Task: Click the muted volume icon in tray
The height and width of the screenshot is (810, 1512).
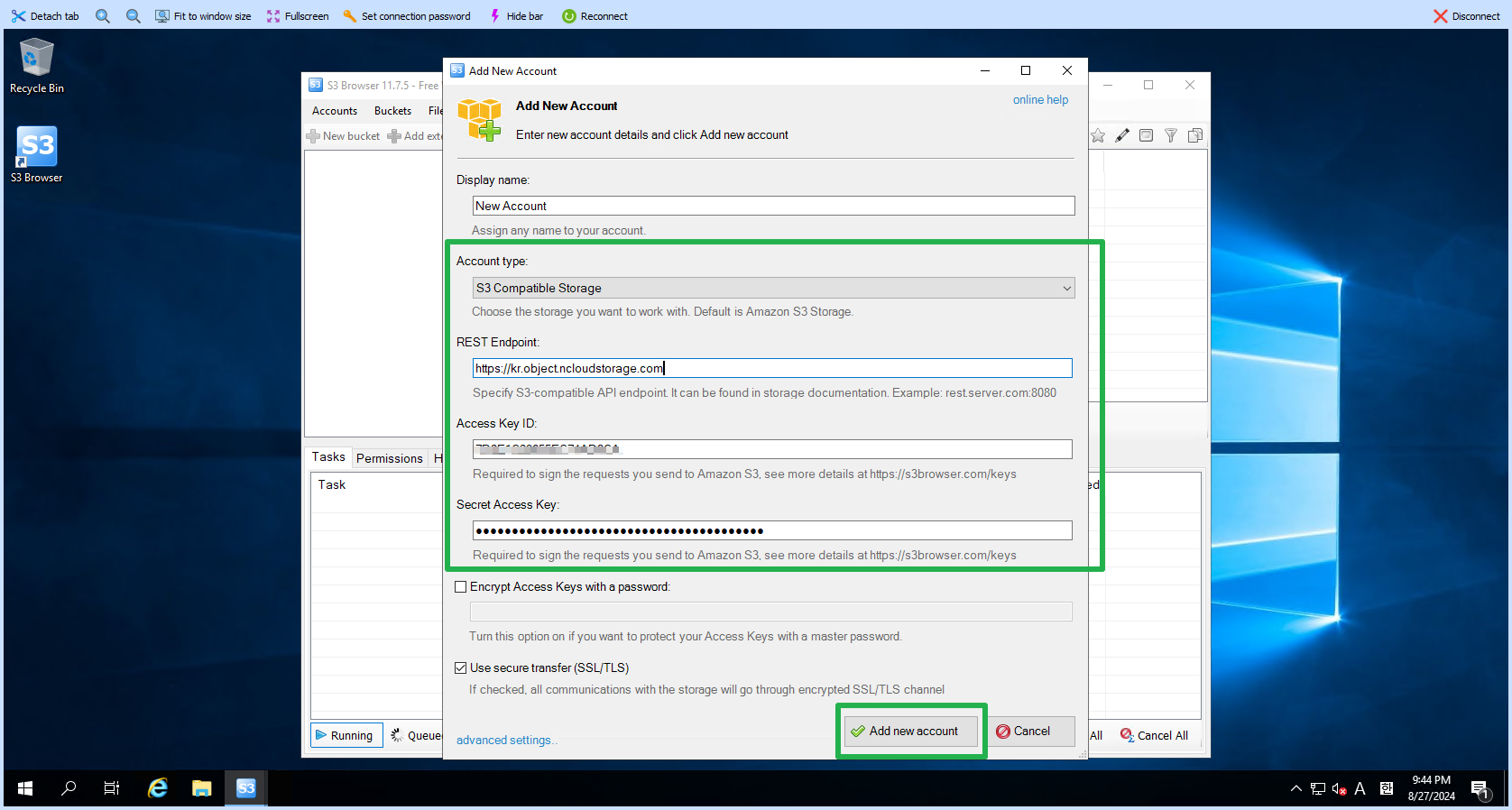Action: coord(1339,789)
